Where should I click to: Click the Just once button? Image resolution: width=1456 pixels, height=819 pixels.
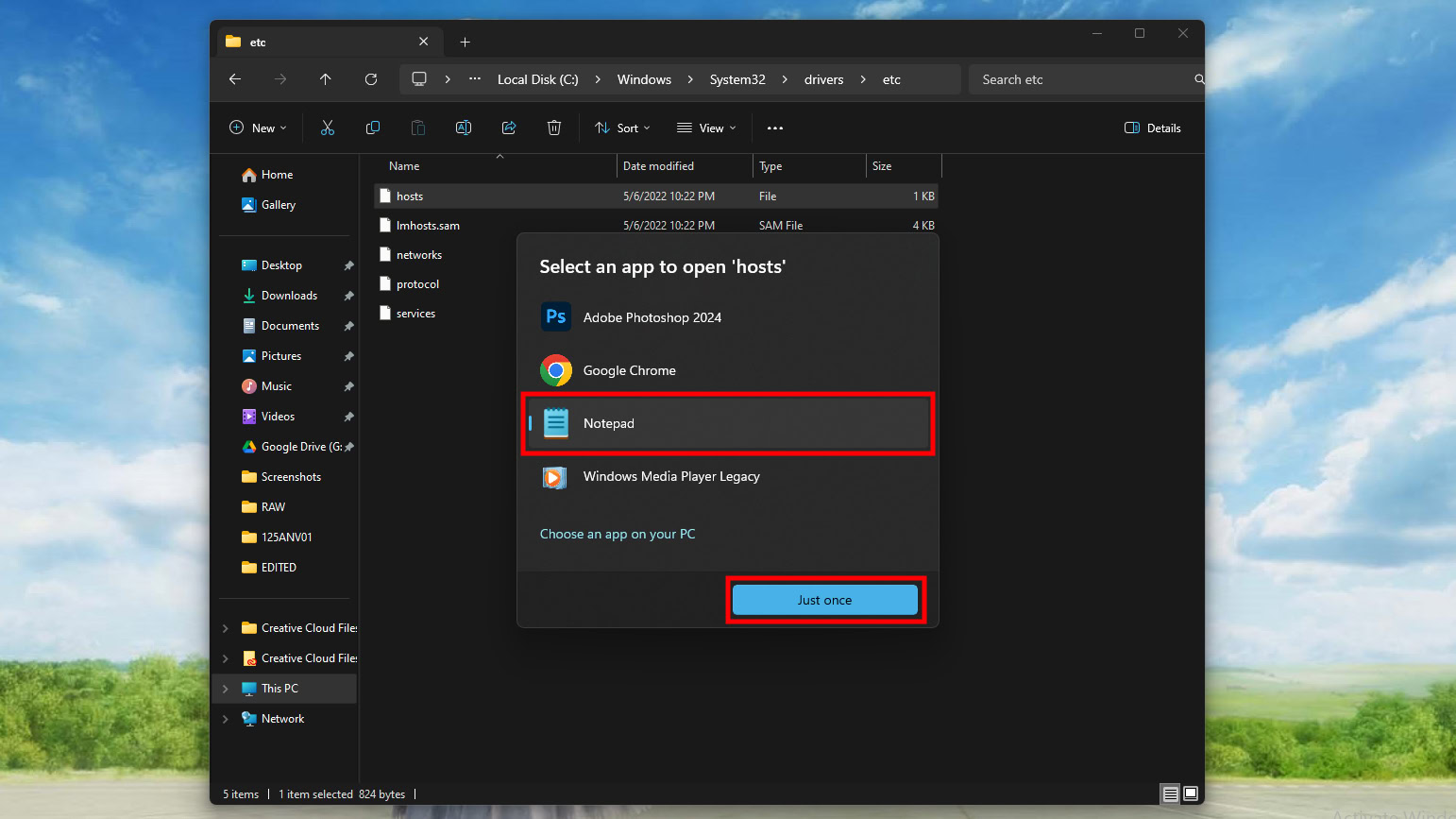click(x=824, y=600)
